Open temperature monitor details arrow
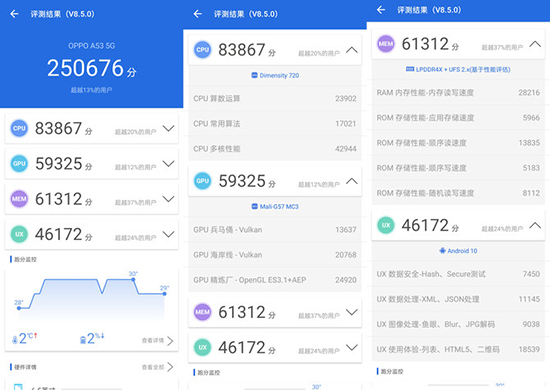 [170, 341]
